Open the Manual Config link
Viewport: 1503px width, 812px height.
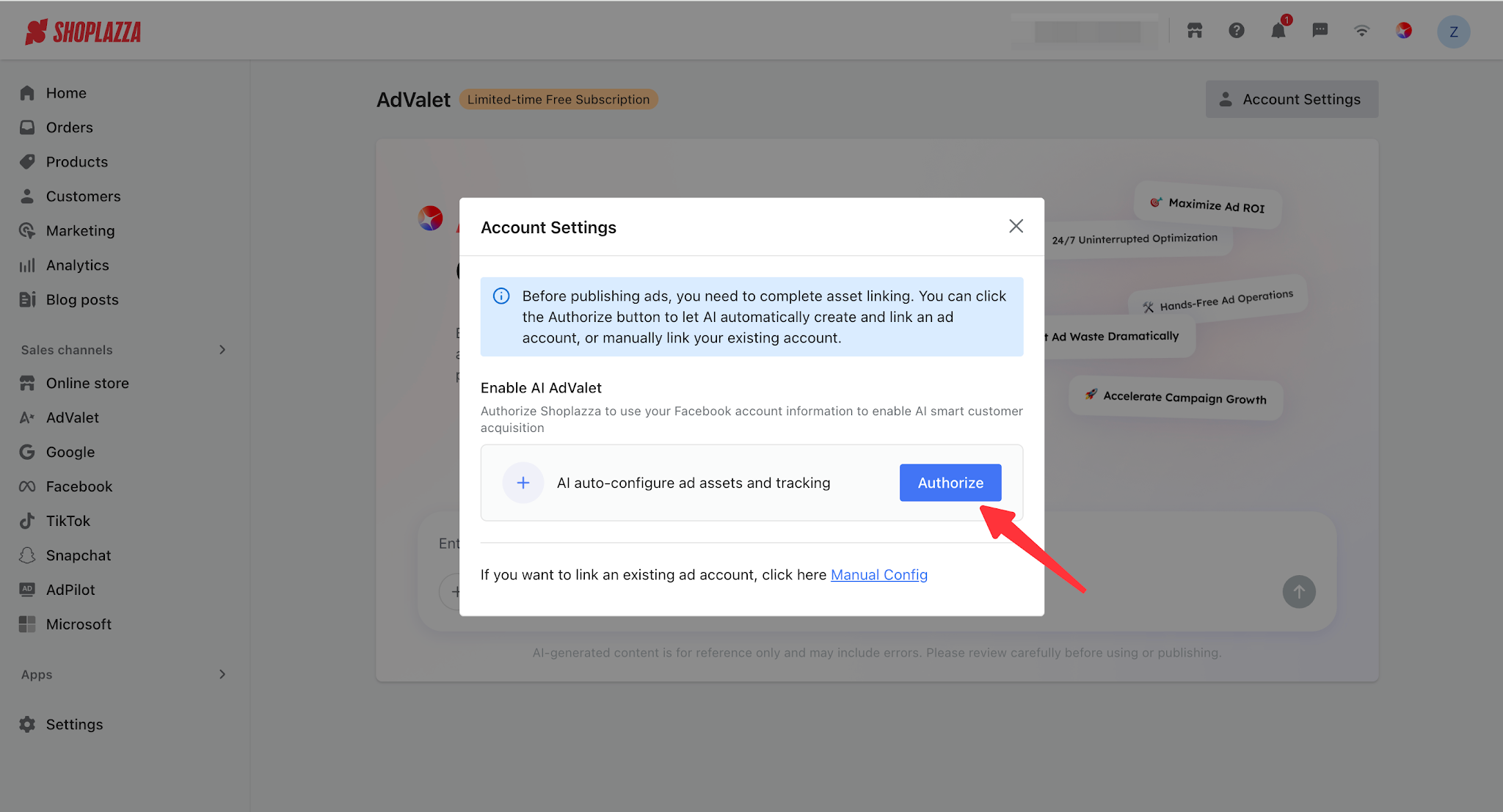click(x=878, y=575)
